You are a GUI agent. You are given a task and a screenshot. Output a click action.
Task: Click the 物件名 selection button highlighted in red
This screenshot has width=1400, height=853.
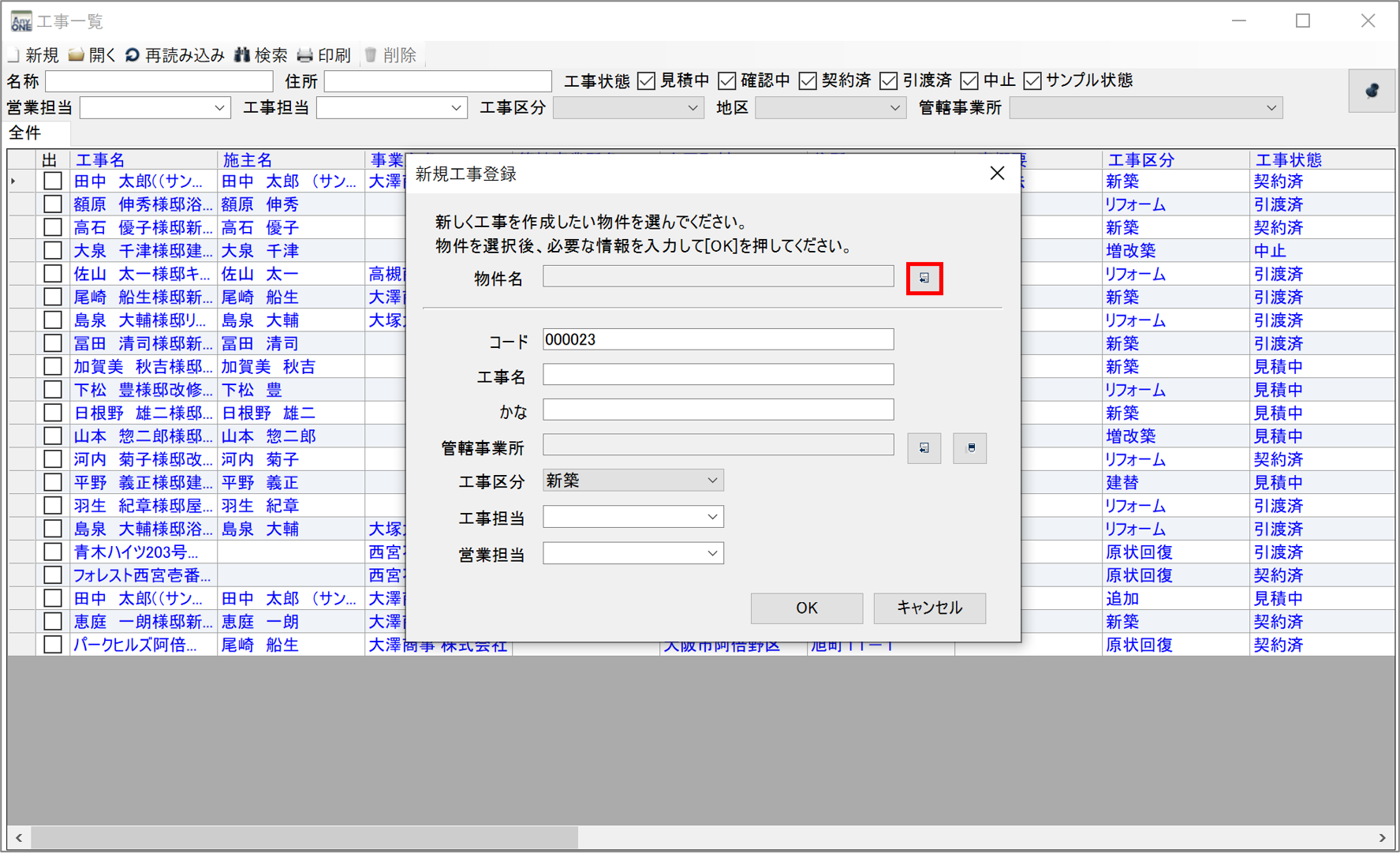coord(924,279)
